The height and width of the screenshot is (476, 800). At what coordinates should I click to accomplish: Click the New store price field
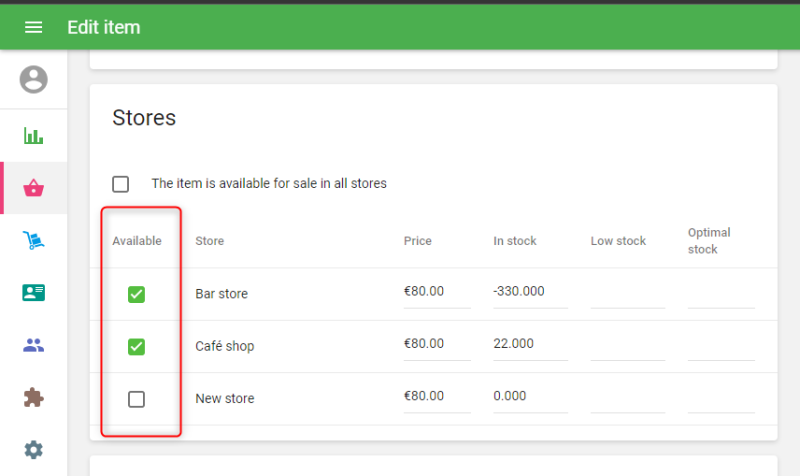click(x=436, y=397)
